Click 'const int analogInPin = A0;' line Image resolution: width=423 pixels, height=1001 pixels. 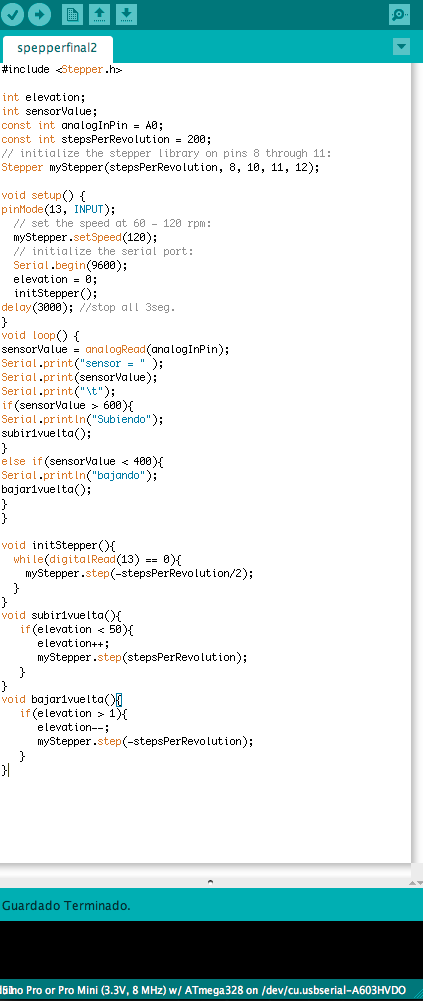point(83,126)
